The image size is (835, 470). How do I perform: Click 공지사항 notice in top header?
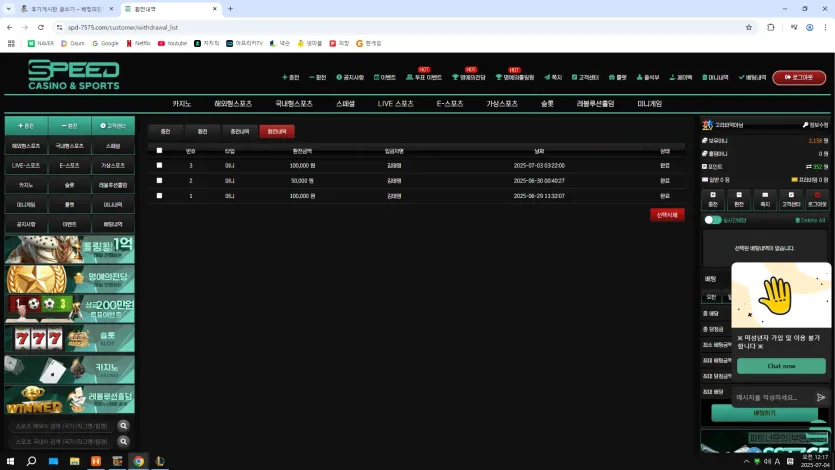tap(350, 77)
